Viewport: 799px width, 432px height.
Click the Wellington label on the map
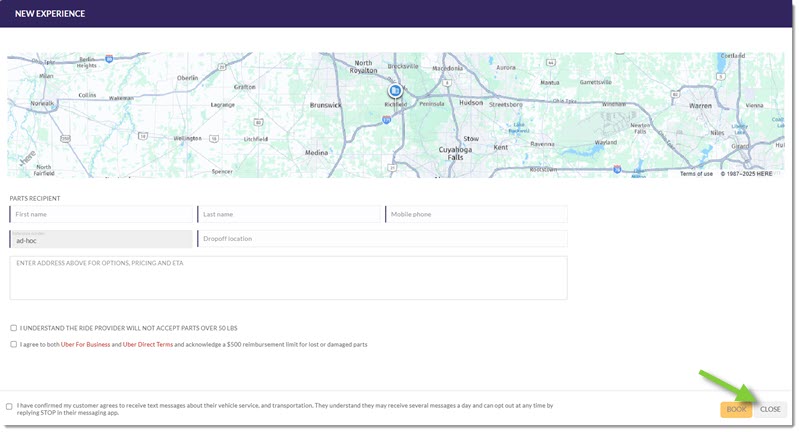tap(188, 138)
